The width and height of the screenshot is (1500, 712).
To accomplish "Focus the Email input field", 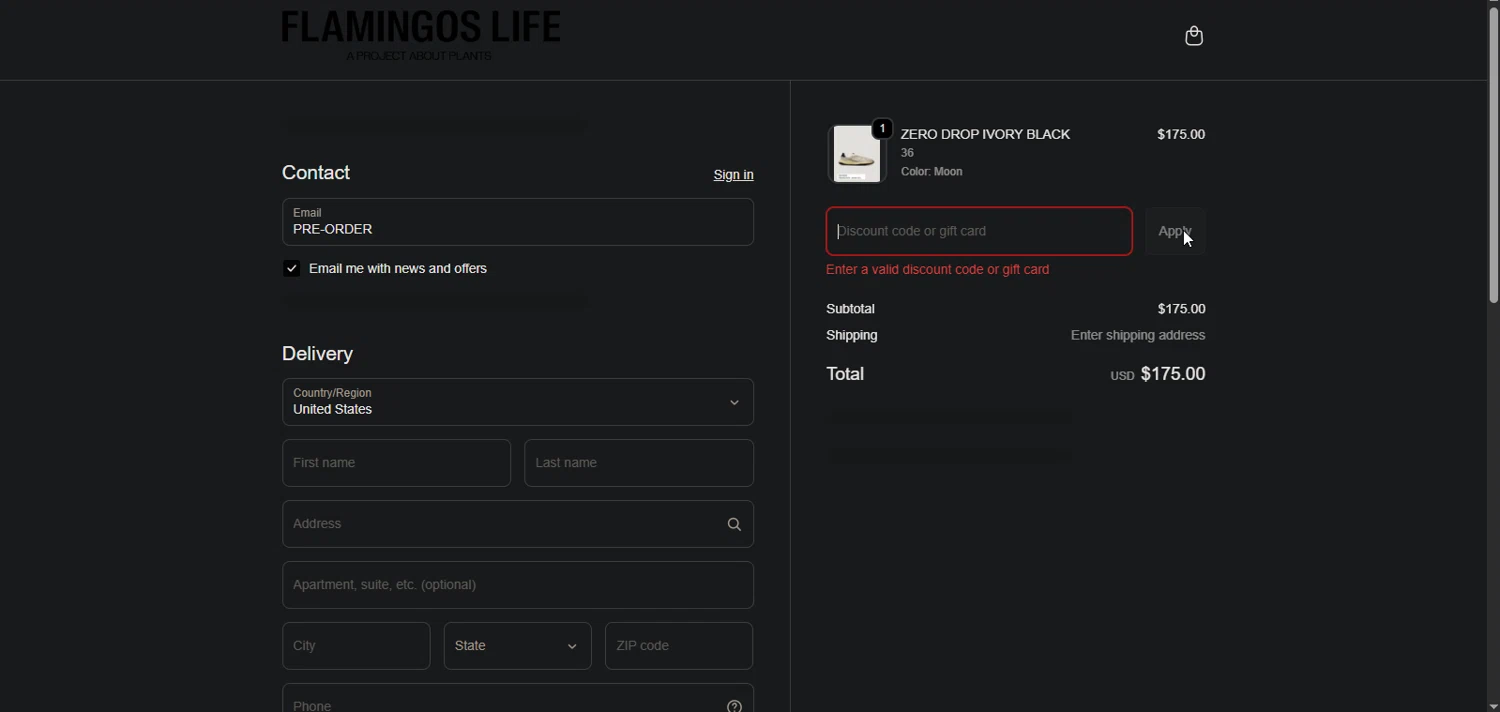I will (518, 222).
